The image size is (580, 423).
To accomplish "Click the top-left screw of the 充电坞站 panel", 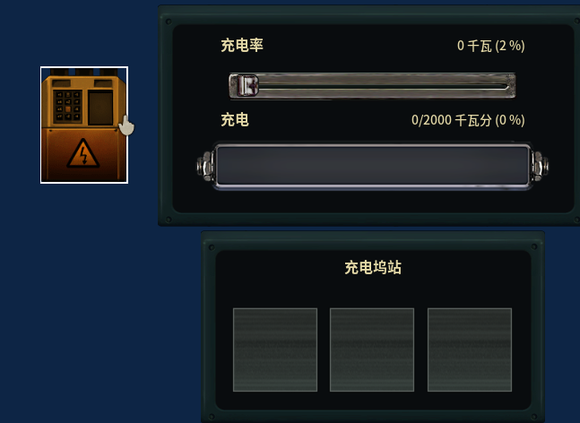I will point(212,247).
